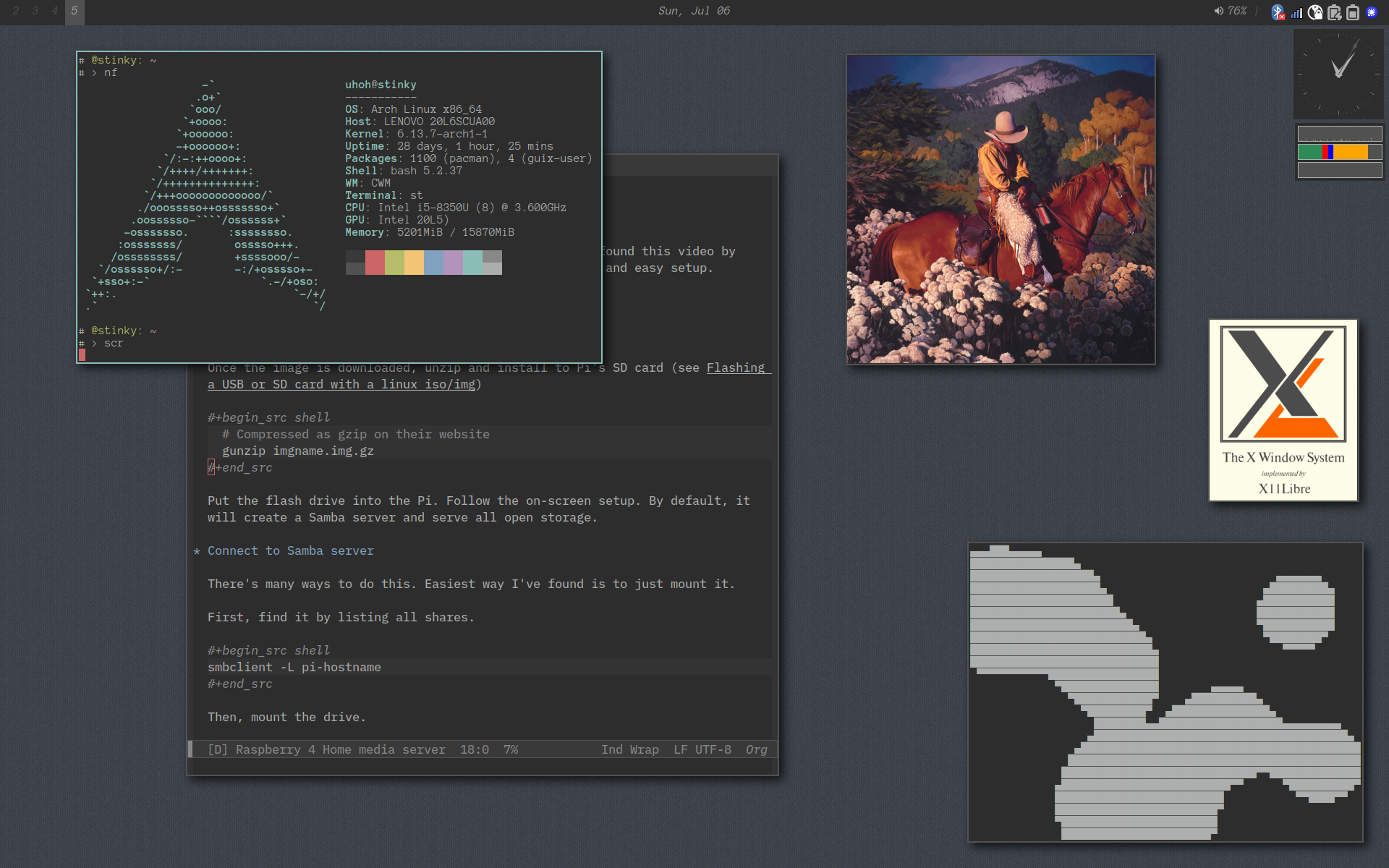Click the WM: CWM line
The height and width of the screenshot is (868, 1389).
pyautogui.click(x=368, y=183)
